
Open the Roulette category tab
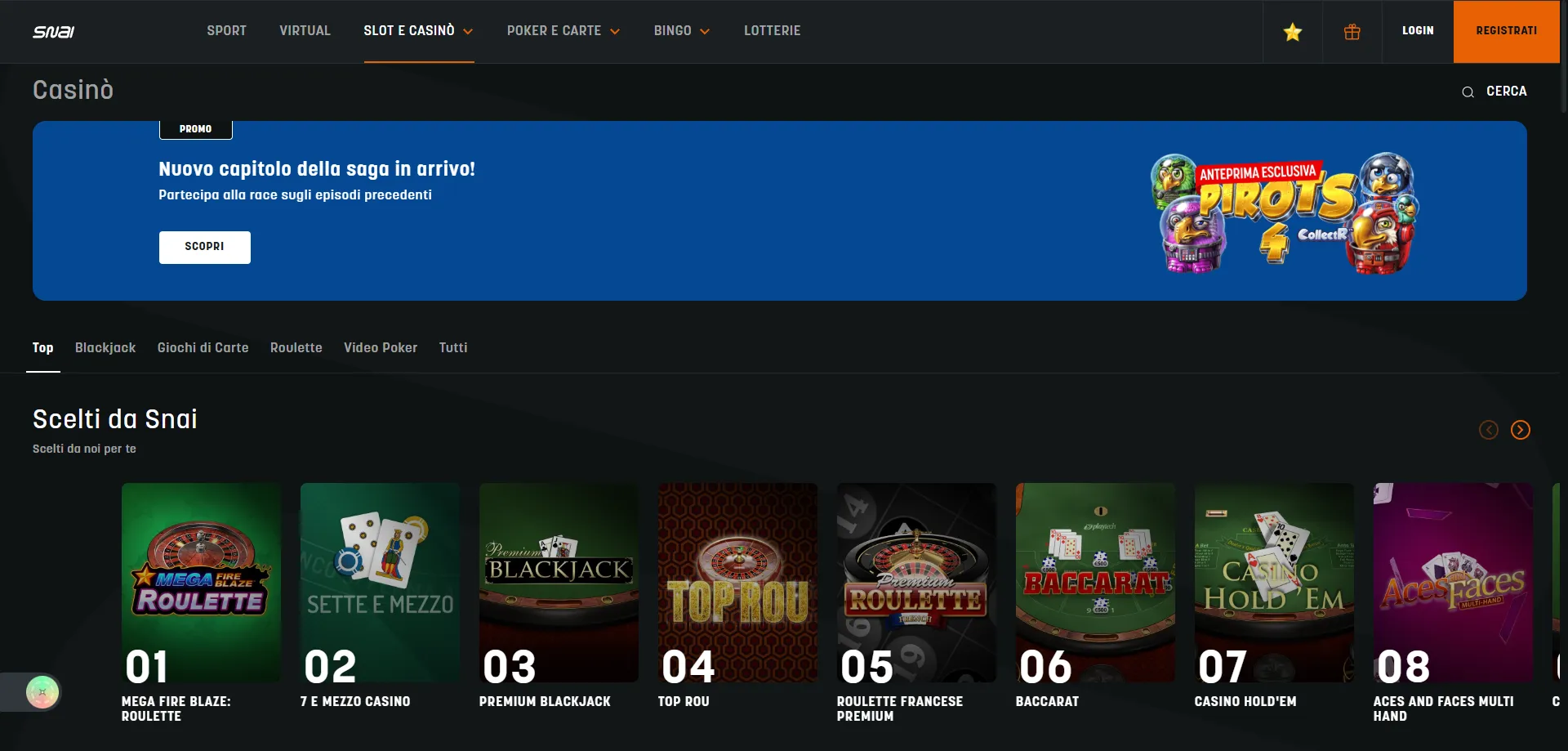(x=296, y=348)
